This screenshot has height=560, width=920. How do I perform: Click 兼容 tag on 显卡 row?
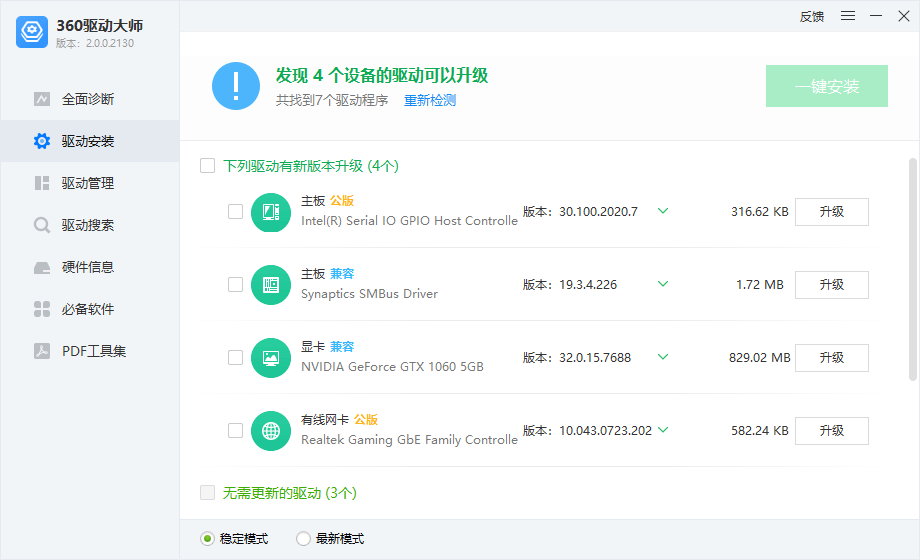tap(342, 347)
